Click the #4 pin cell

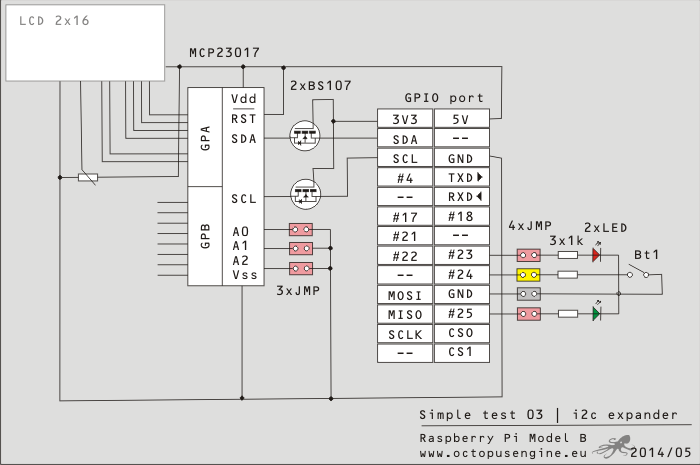[x=405, y=178]
